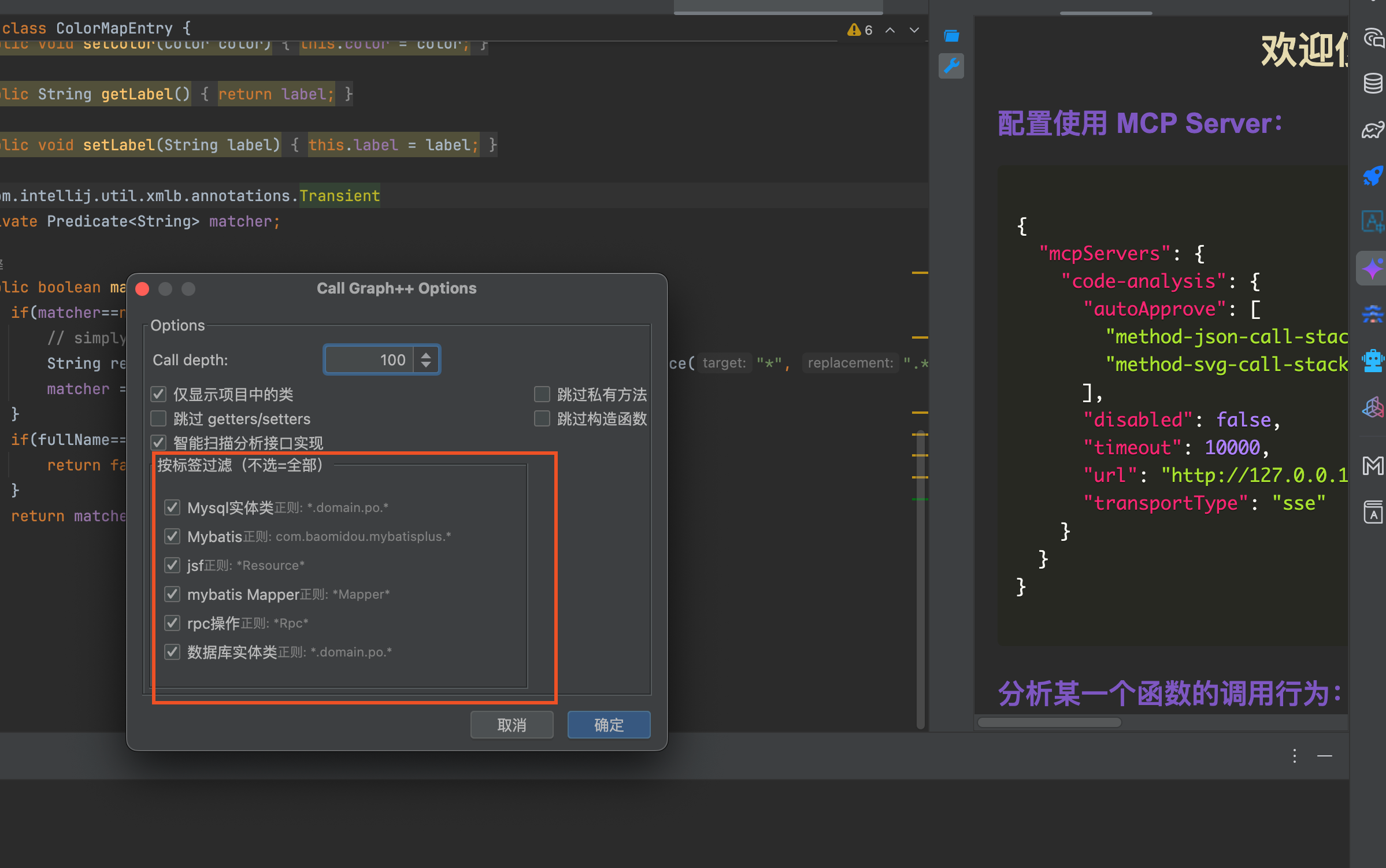Open the blue robot assistant icon
Screen dimensions: 1386x868
(1373, 361)
